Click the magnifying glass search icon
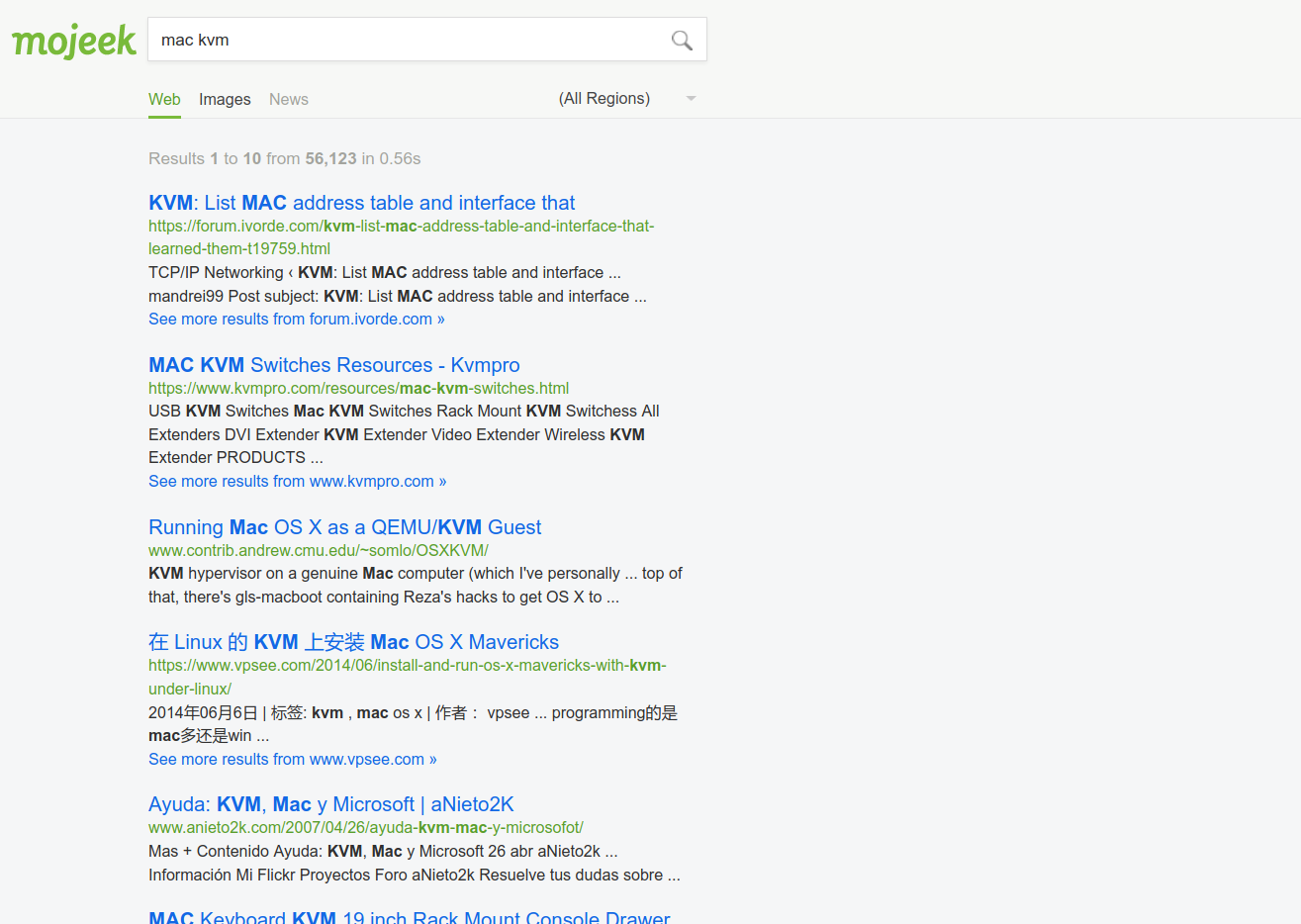The height and width of the screenshot is (924, 1301). (682, 40)
